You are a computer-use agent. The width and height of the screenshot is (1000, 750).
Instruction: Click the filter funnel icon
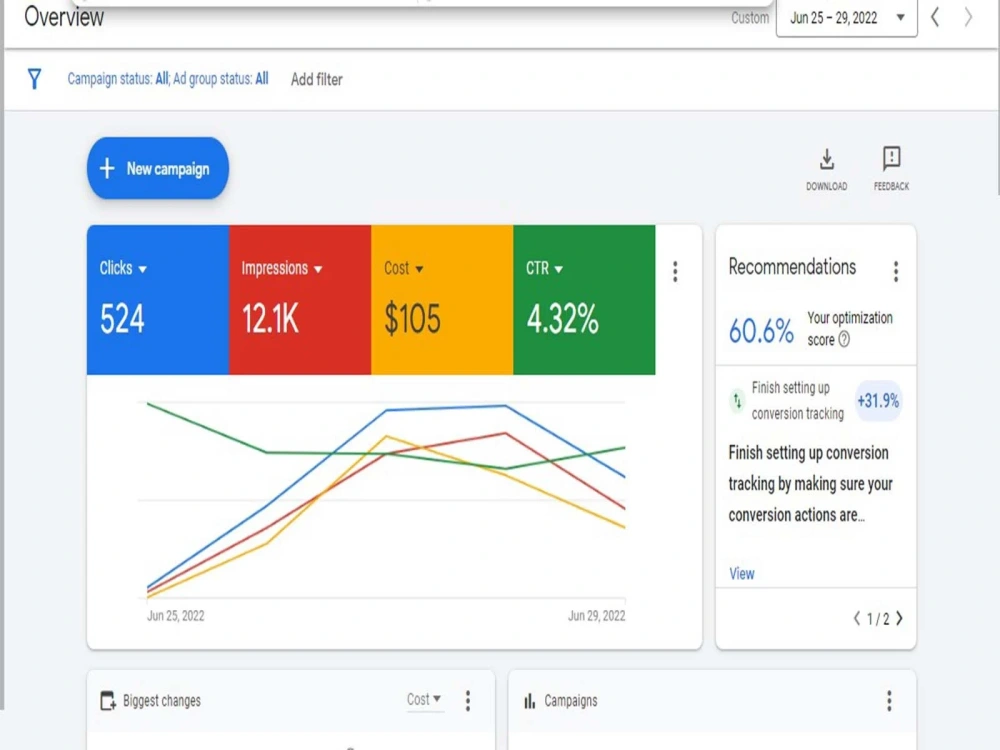click(34, 79)
